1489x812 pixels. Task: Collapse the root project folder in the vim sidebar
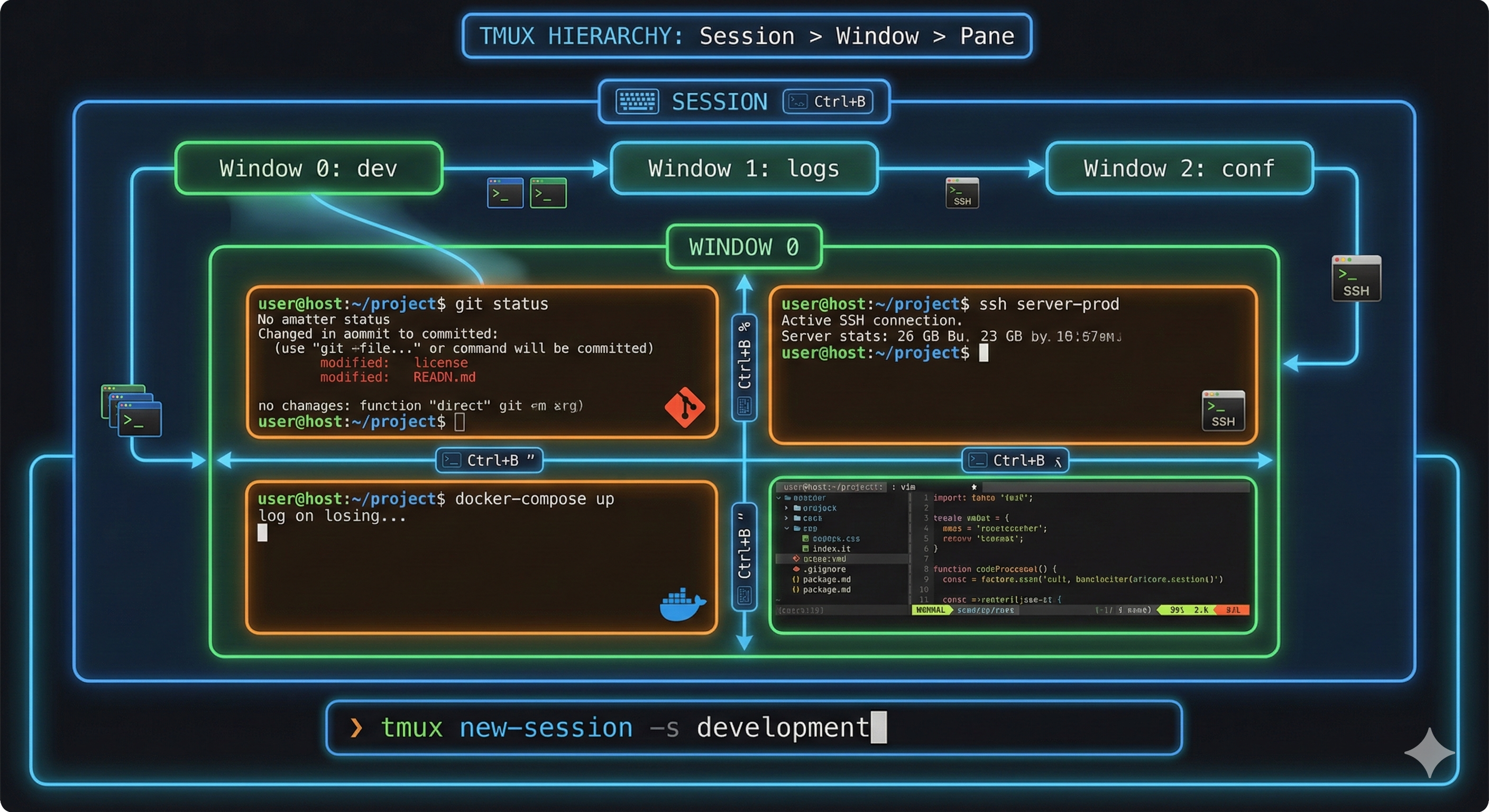pyautogui.click(x=779, y=497)
